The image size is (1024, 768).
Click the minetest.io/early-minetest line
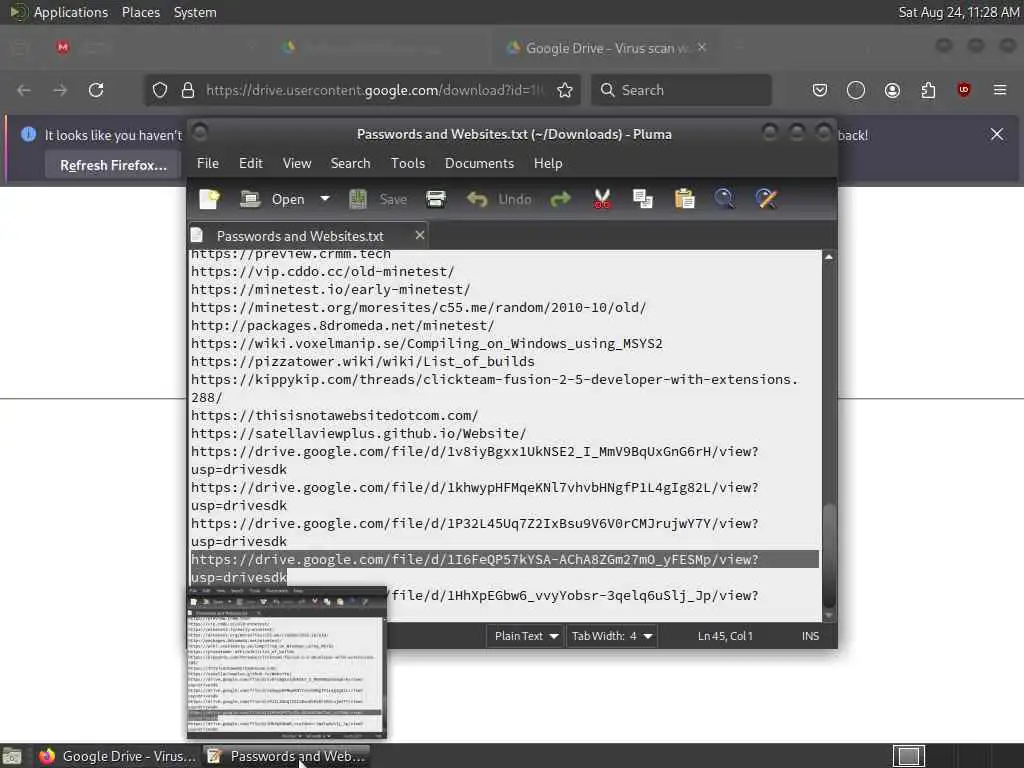330,289
